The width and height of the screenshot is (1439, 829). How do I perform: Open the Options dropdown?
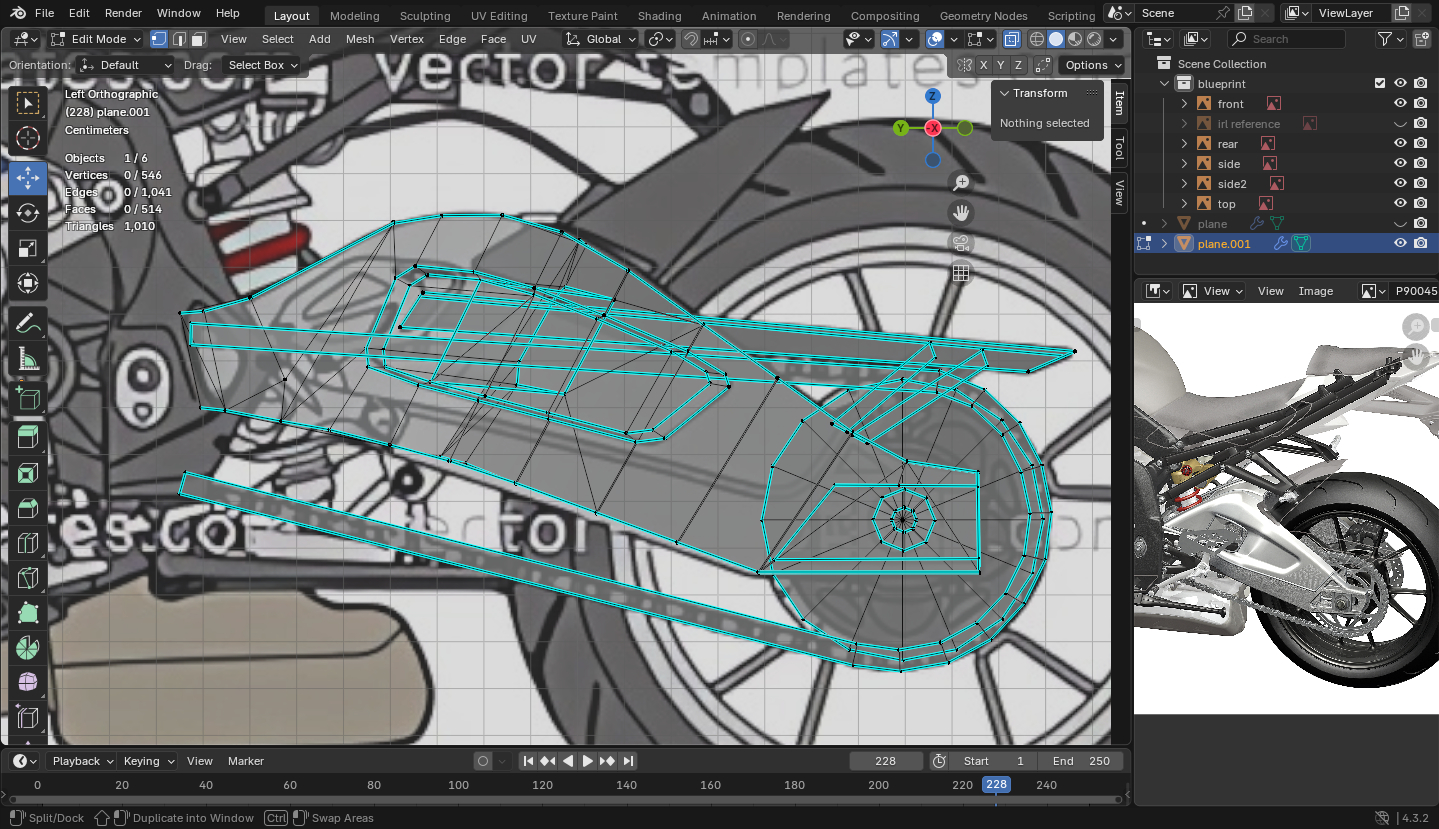pos(1091,65)
